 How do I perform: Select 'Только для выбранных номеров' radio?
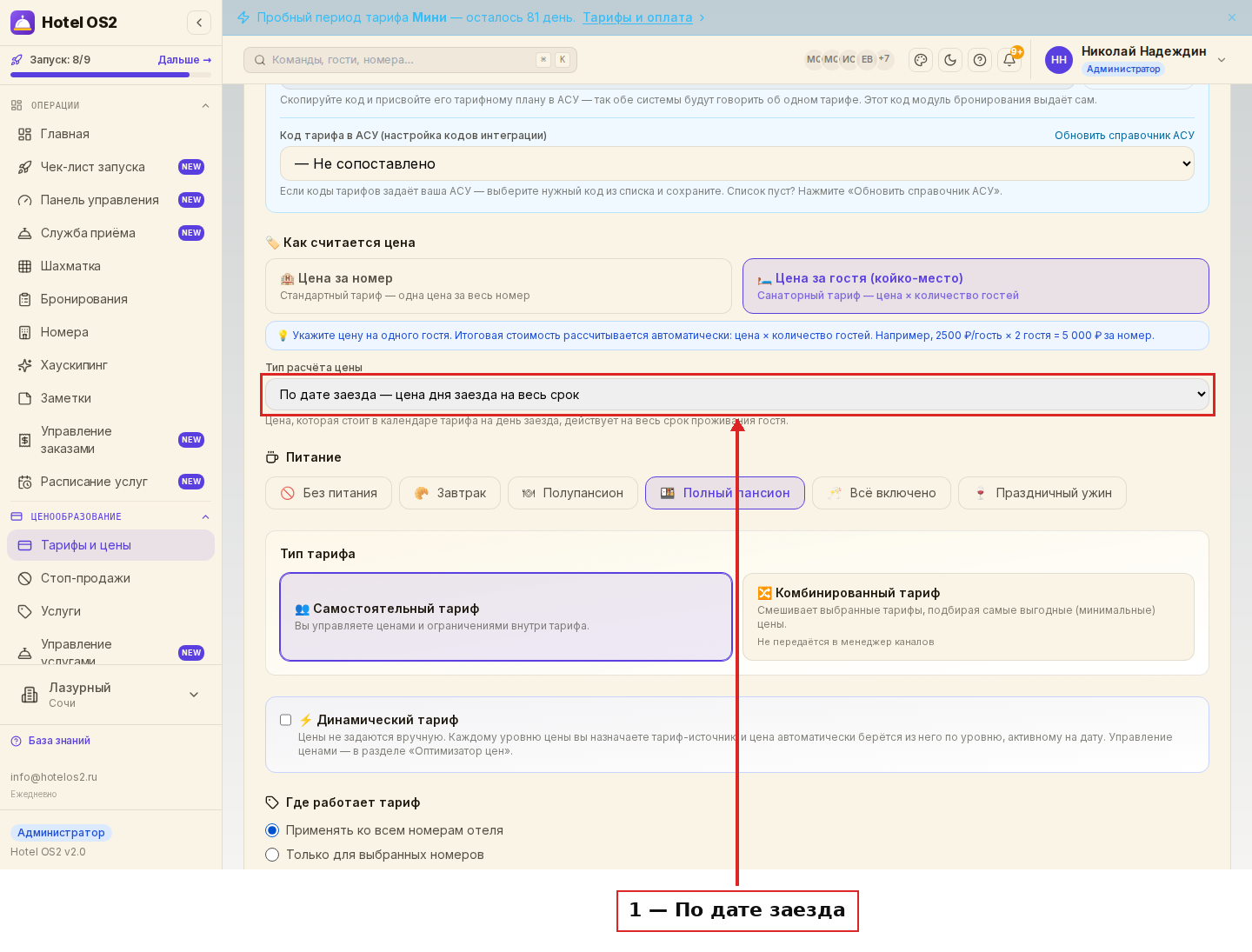click(272, 855)
